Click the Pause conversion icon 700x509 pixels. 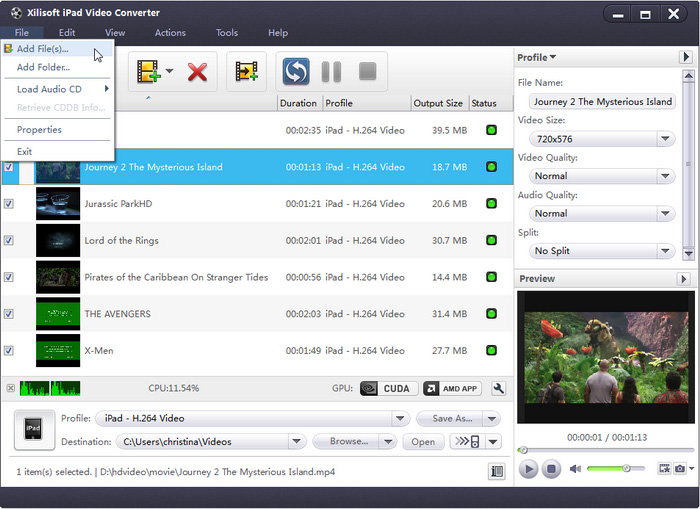tap(331, 71)
